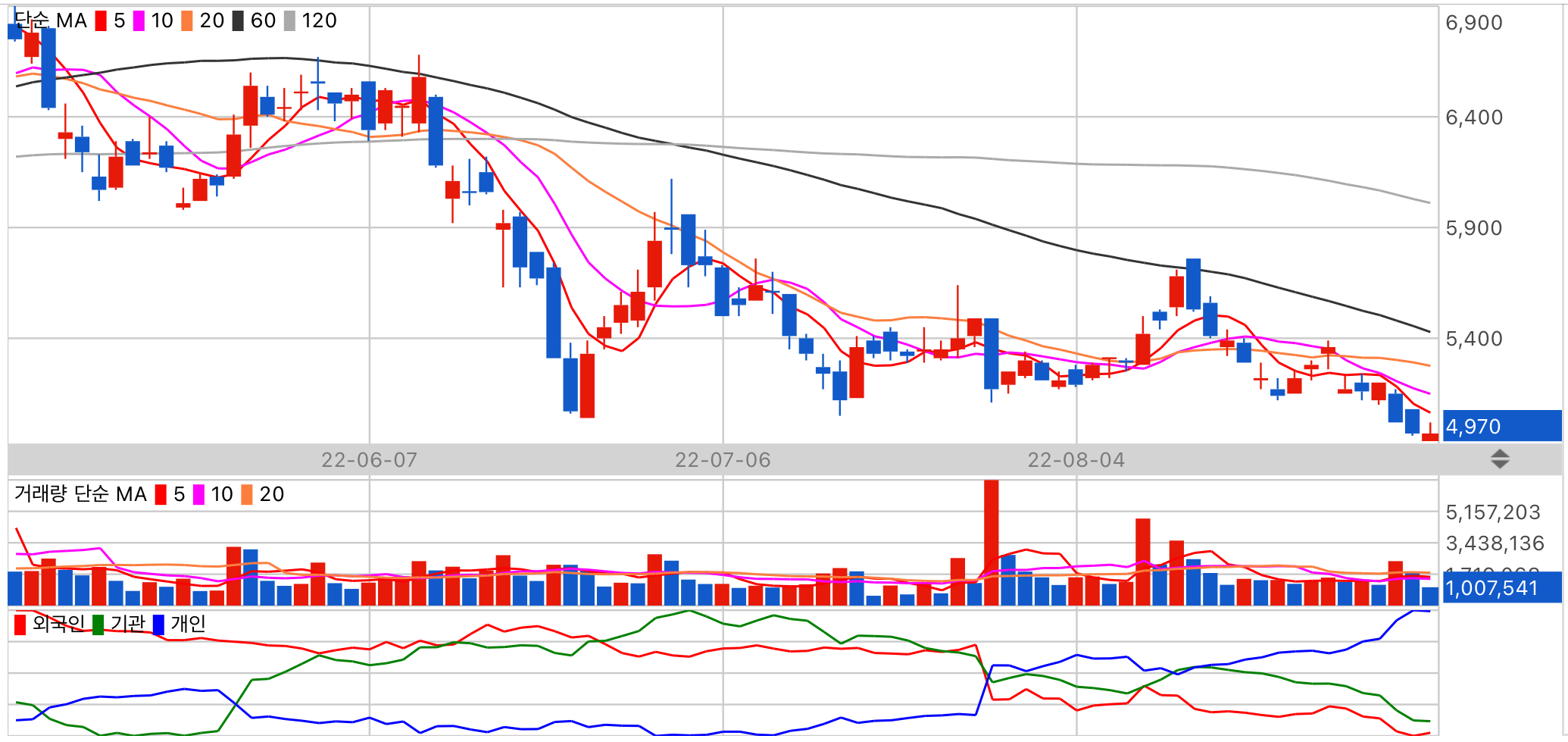Image resolution: width=1568 pixels, height=742 pixels.
Task: Click the 22-07-06 date label
Action: coord(723,460)
